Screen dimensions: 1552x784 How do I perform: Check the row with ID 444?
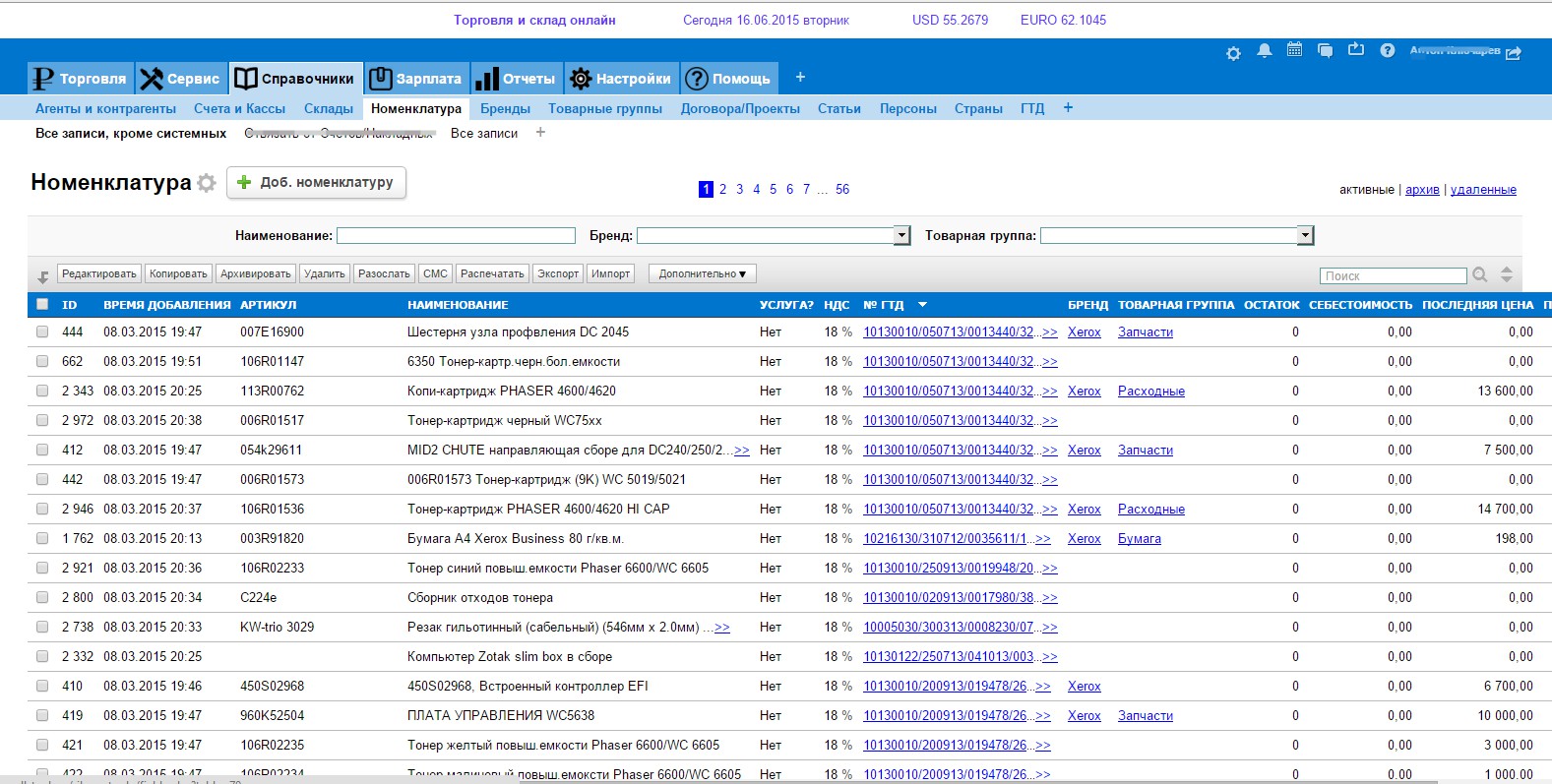[42, 332]
